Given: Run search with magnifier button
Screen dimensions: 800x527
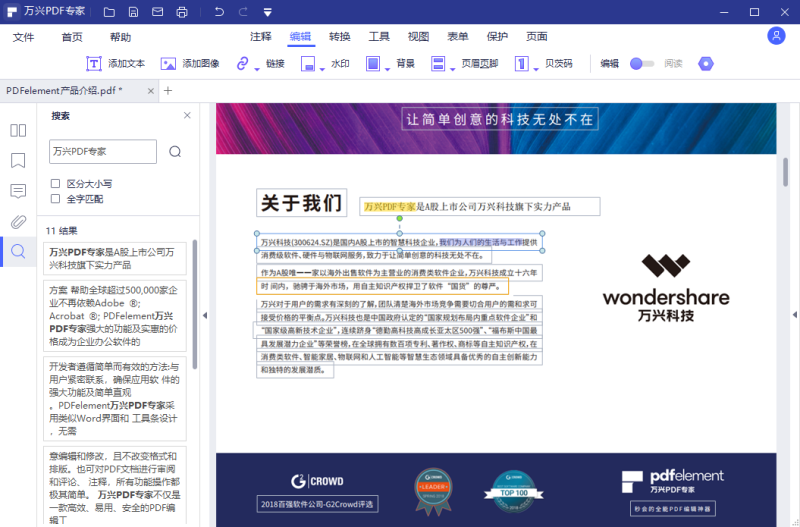Looking at the screenshot, I should [x=175, y=152].
